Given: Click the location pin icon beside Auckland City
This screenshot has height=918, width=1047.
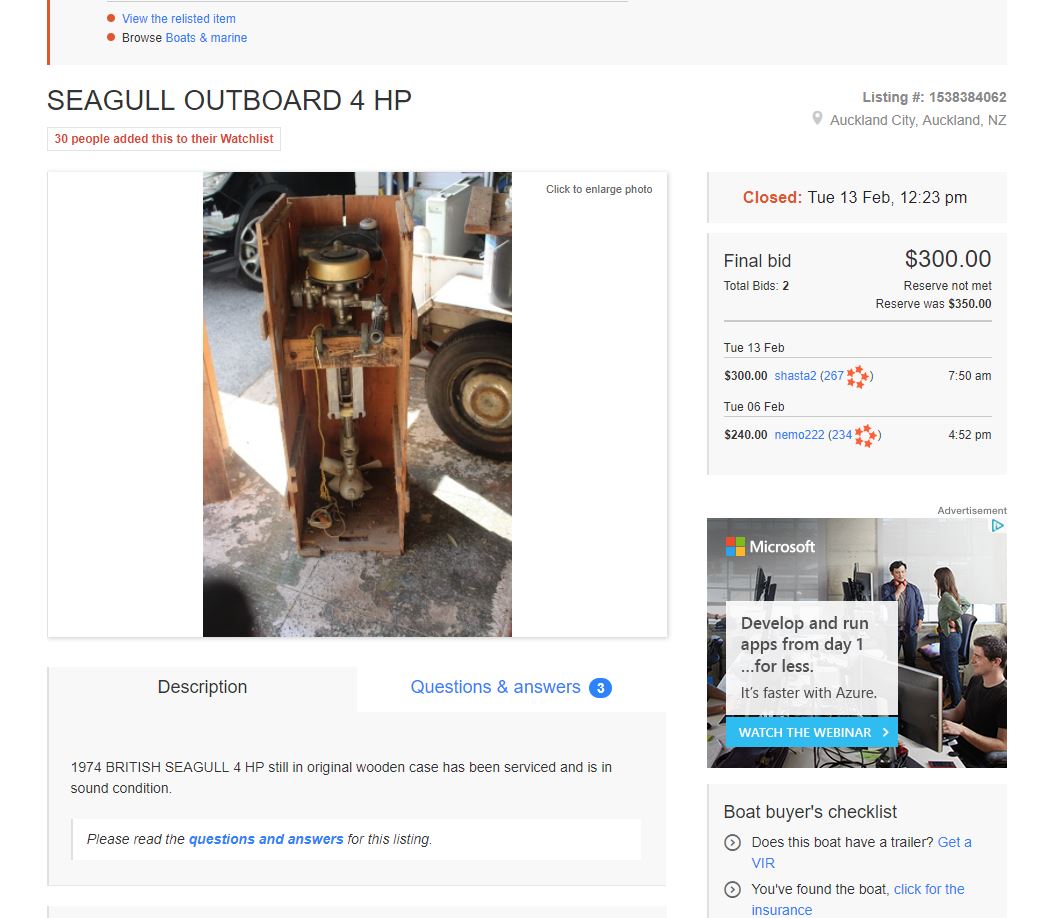Looking at the screenshot, I should point(817,119).
